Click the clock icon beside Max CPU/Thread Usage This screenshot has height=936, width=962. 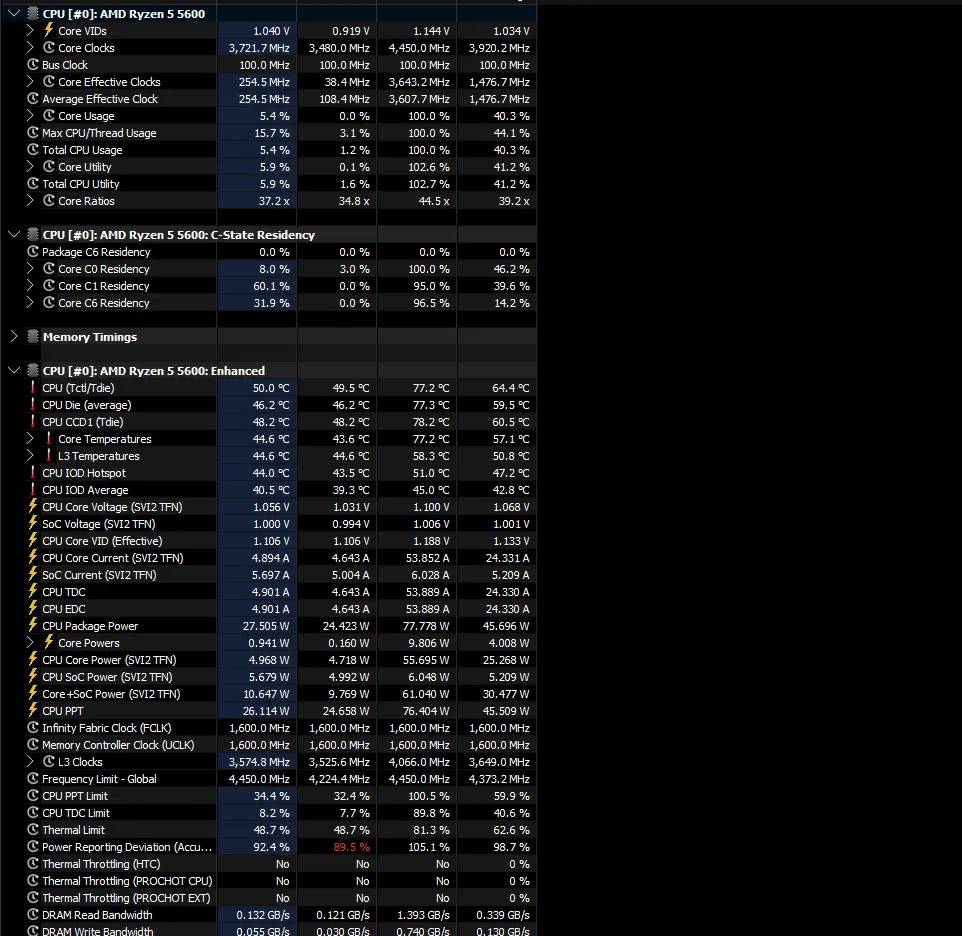[x=33, y=132]
